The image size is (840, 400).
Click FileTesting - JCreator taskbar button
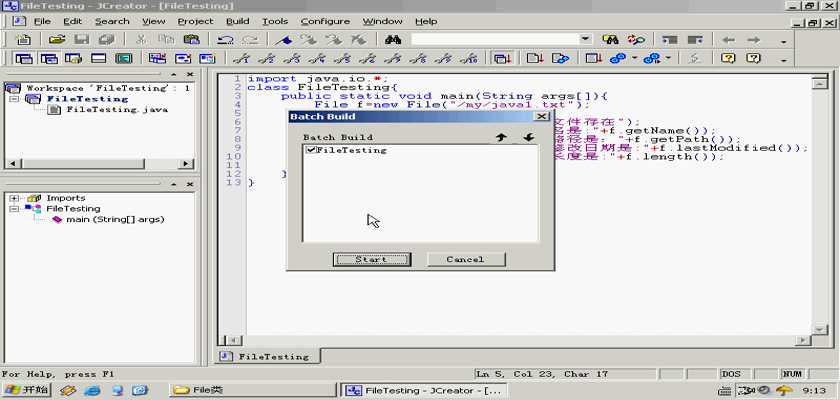point(422,390)
